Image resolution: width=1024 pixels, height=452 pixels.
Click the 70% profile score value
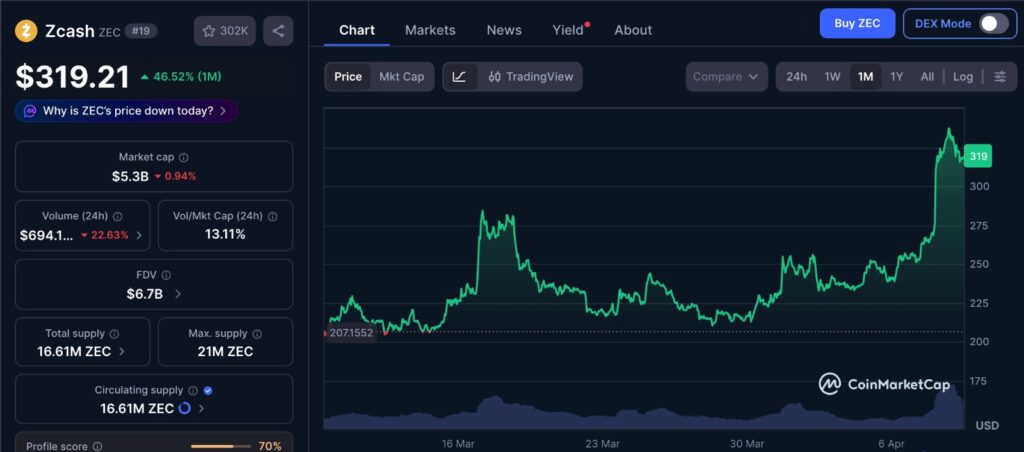(x=270, y=447)
